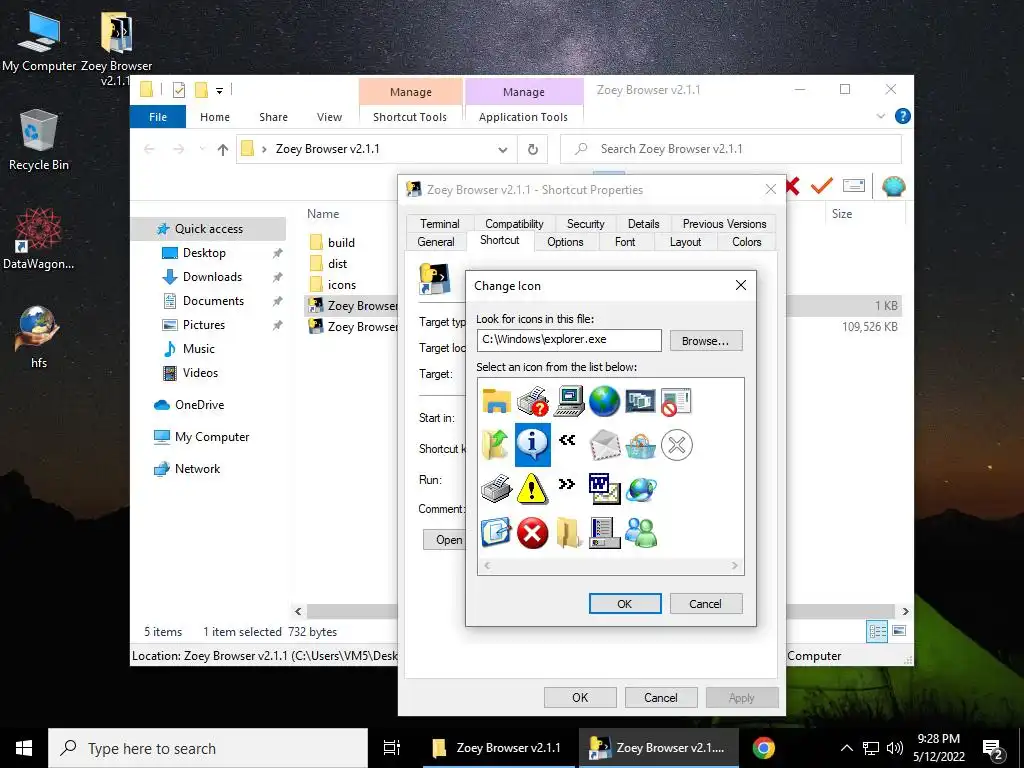Select the plain printer icon

point(496,488)
